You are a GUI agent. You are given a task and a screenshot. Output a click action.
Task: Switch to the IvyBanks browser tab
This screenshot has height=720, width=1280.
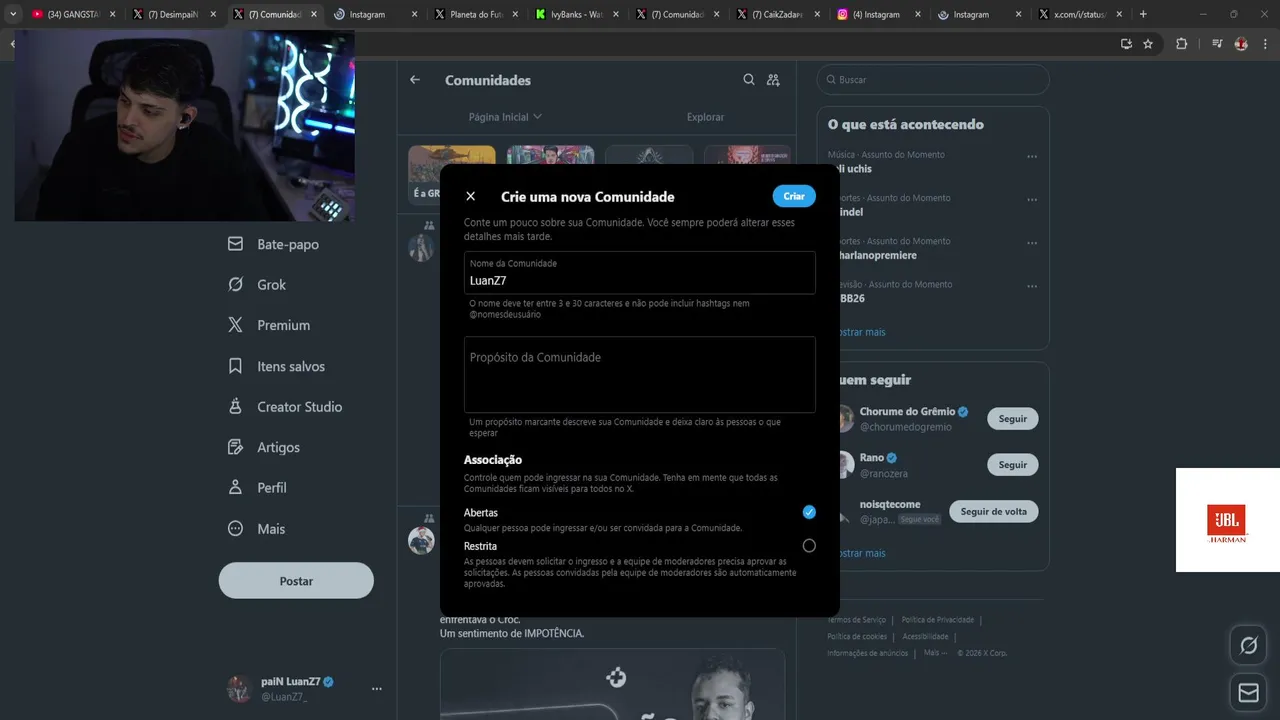[577, 14]
